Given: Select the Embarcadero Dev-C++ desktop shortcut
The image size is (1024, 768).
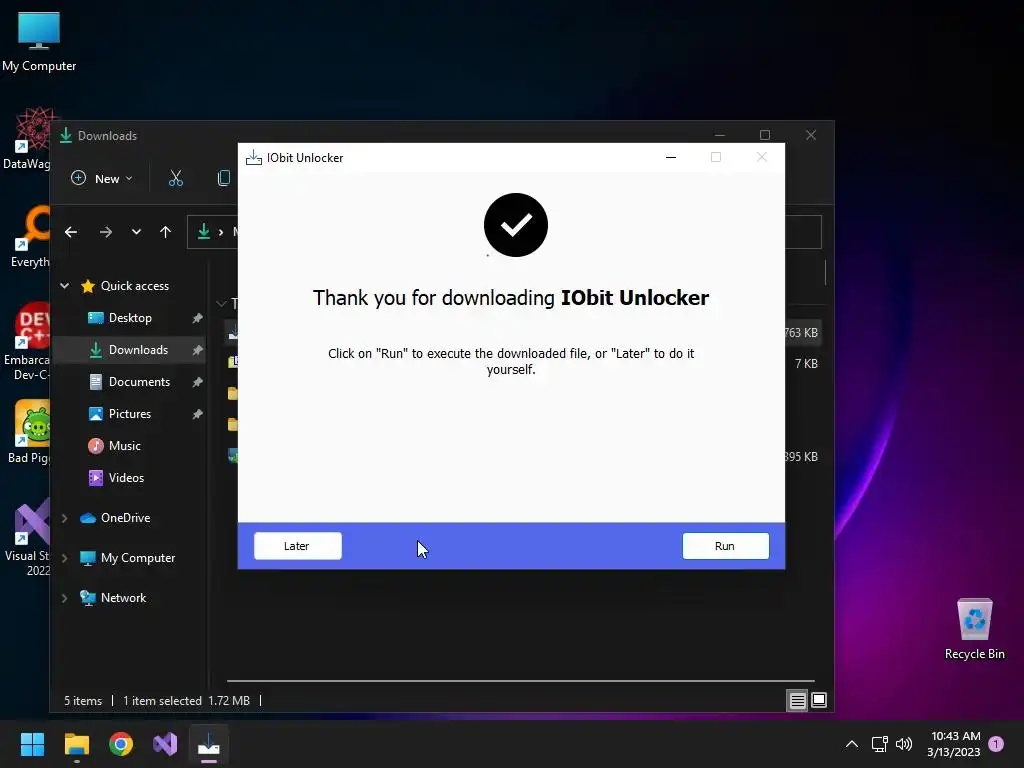Looking at the screenshot, I should tap(26, 341).
